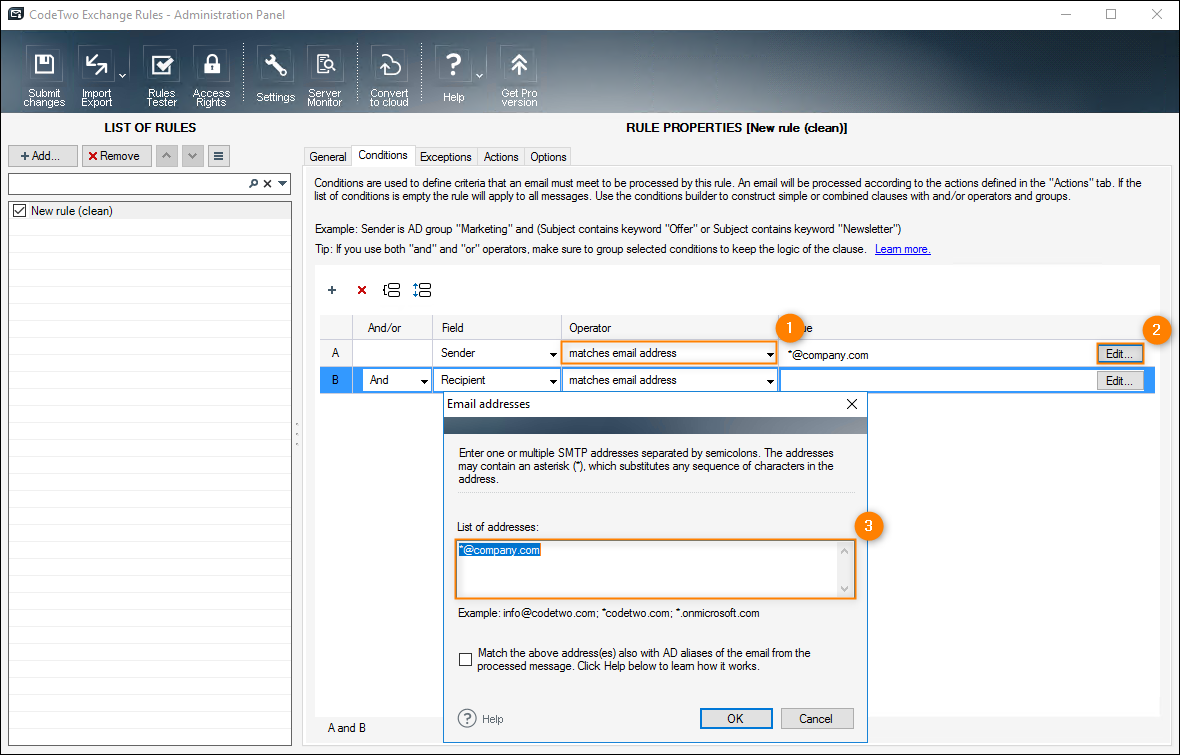The image size is (1180, 755).
Task: Confirm the dialog with OK
Action: pyautogui.click(x=736, y=719)
